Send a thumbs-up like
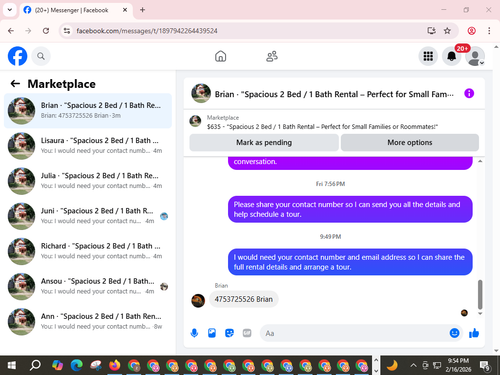The width and height of the screenshot is (500, 375). [474, 333]
